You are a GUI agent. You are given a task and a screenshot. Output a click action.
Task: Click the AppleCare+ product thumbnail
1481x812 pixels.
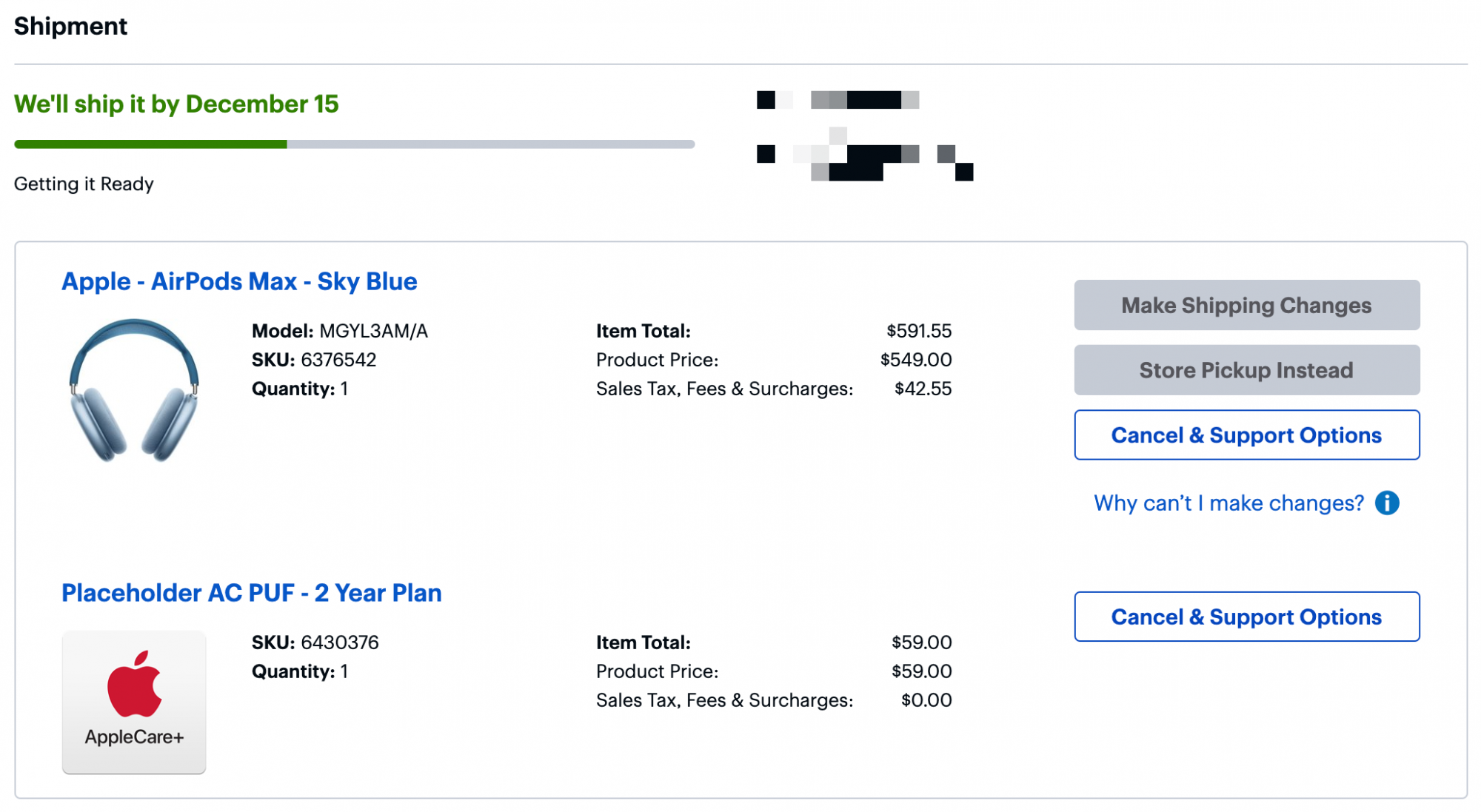coord(134,702)
